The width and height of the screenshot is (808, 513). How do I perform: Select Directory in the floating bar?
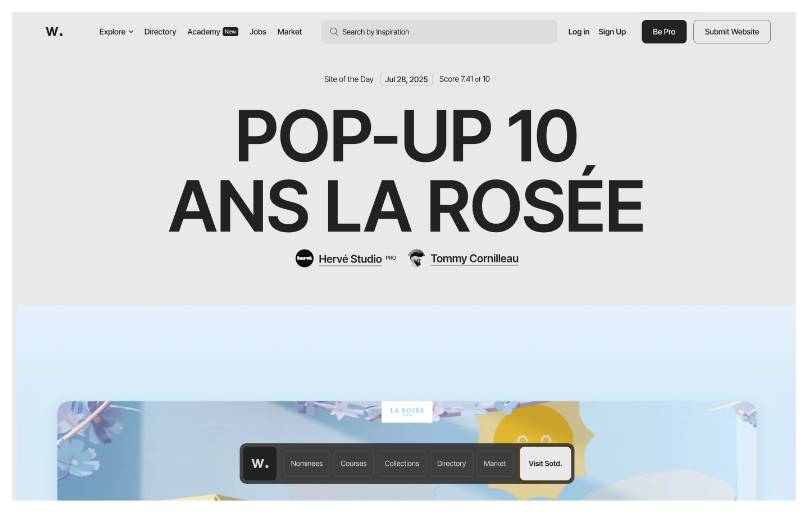(451, 464)
